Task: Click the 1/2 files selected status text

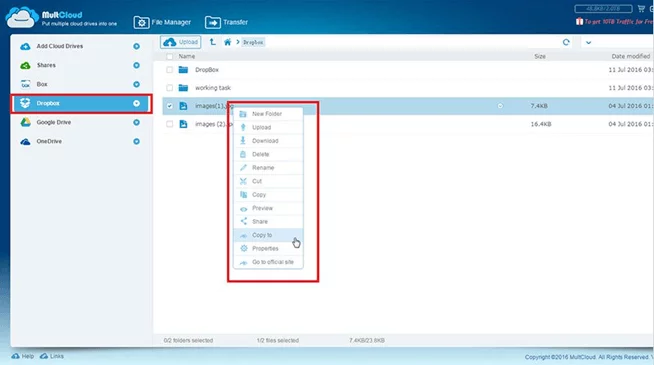Action: [278, 340]
